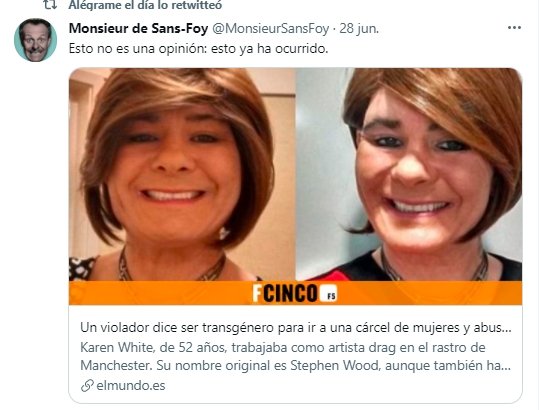Screen dimensions: 539x410
Task: Open the tweet via 28 jun. timestamp
Action: pos(359,29)
